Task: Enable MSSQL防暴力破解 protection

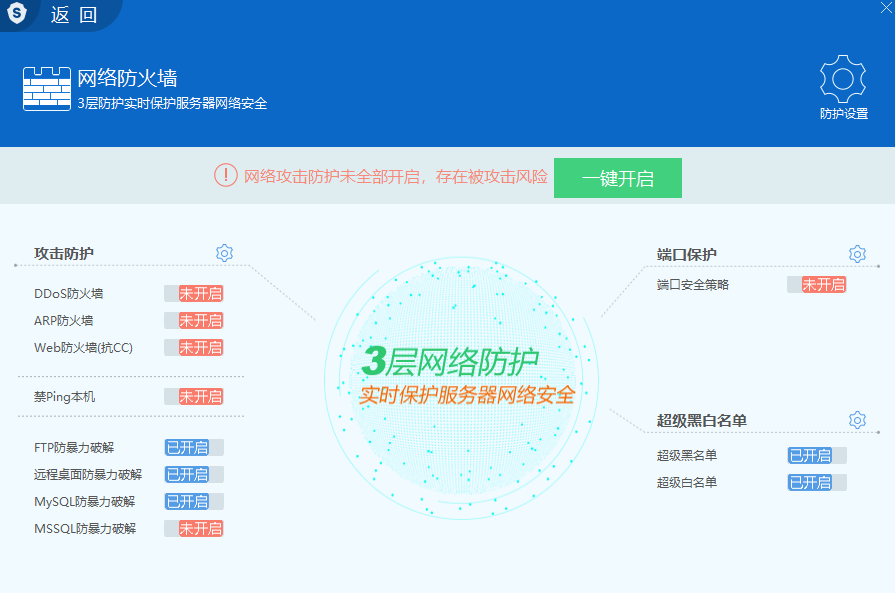Action: click(193, 528)
